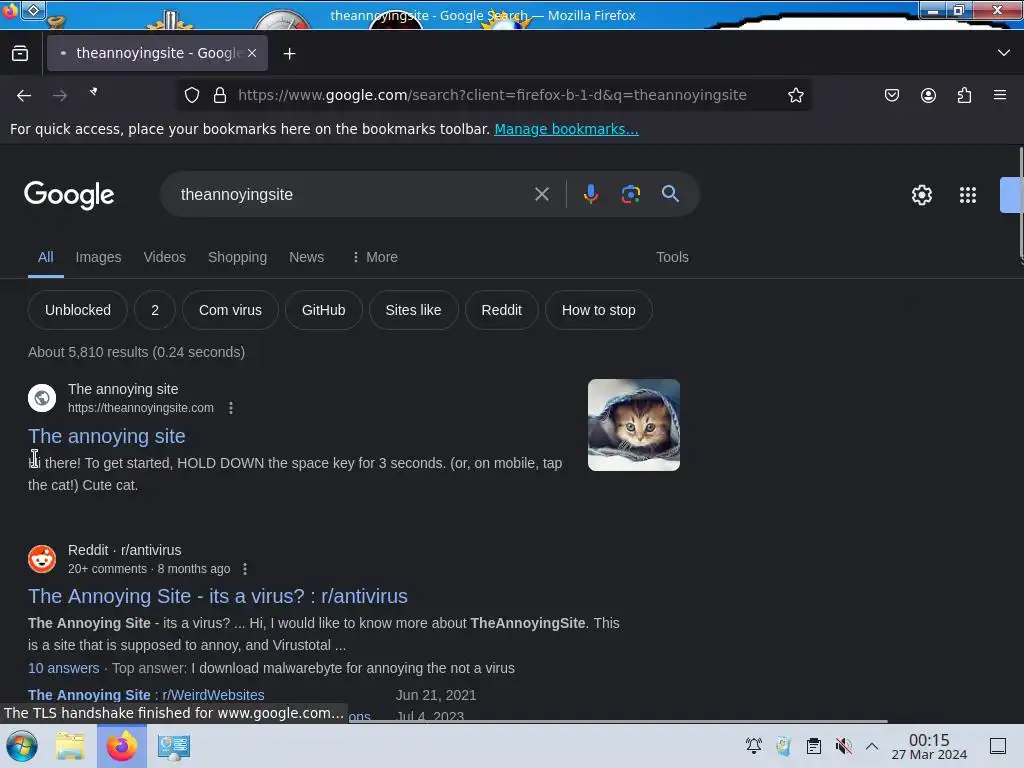
Task: Switch to the News tab
Action: point(306,257)
